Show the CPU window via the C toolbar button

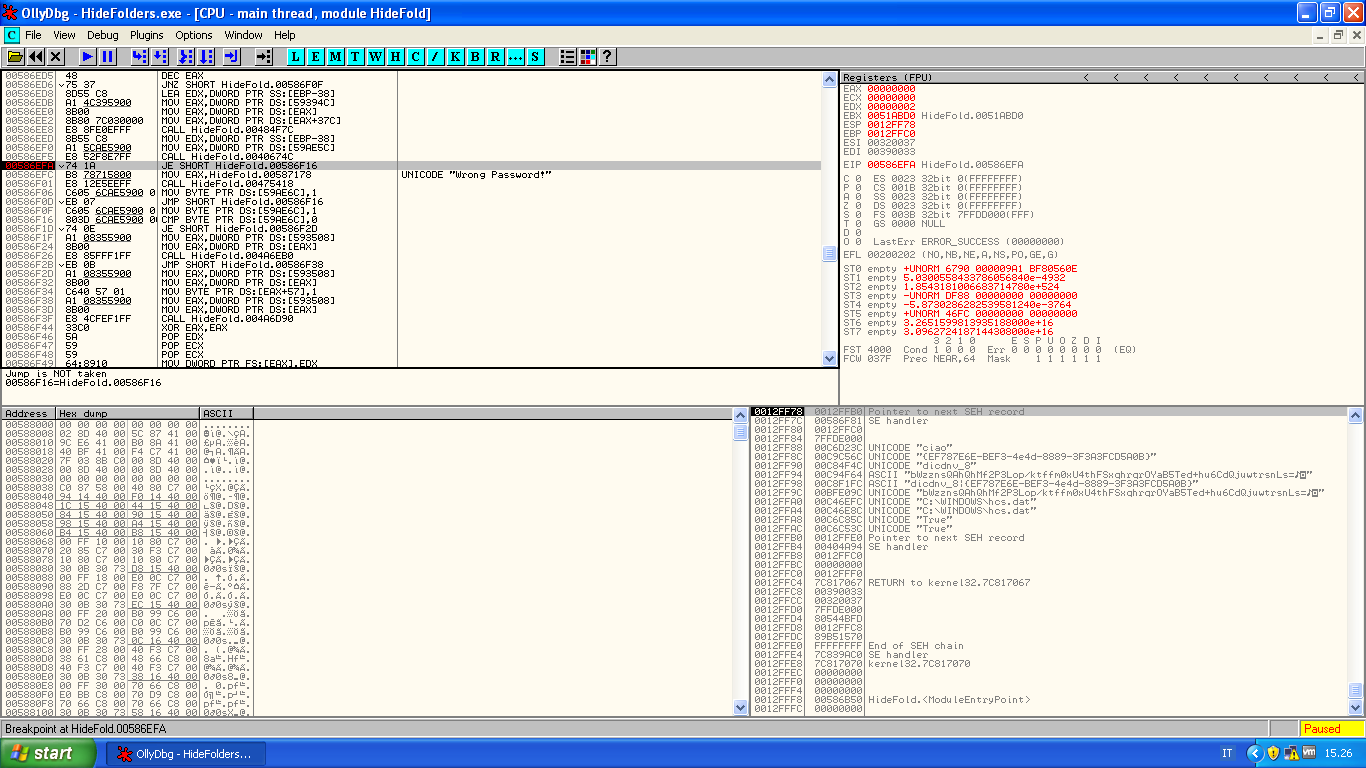coord(416,57)
